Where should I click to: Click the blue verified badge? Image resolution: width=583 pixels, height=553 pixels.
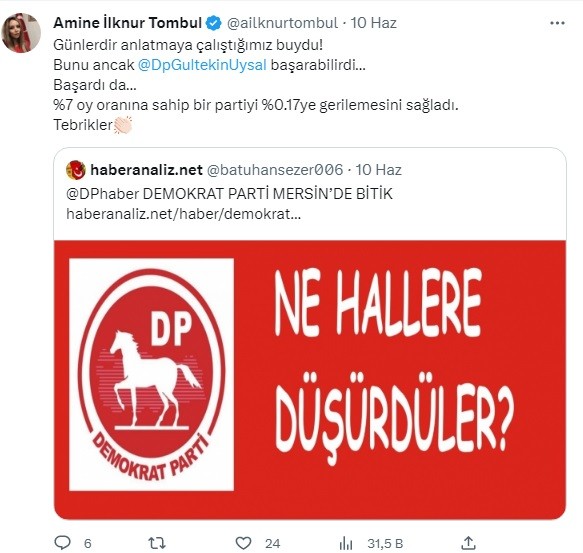click(x=213, y=23)
